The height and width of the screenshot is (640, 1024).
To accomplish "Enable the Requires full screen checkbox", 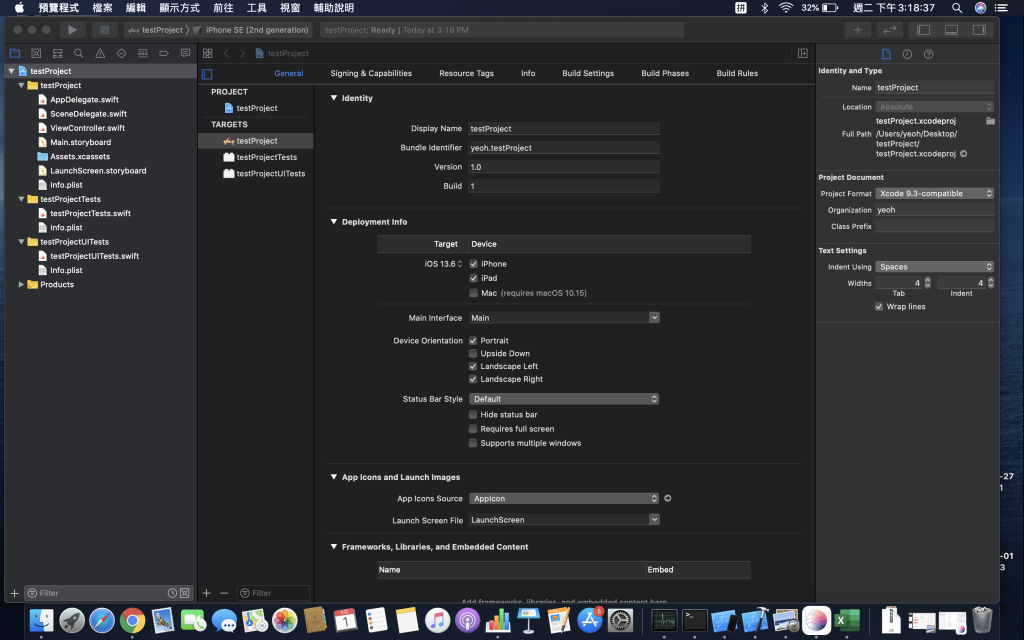I will (473, 429).
